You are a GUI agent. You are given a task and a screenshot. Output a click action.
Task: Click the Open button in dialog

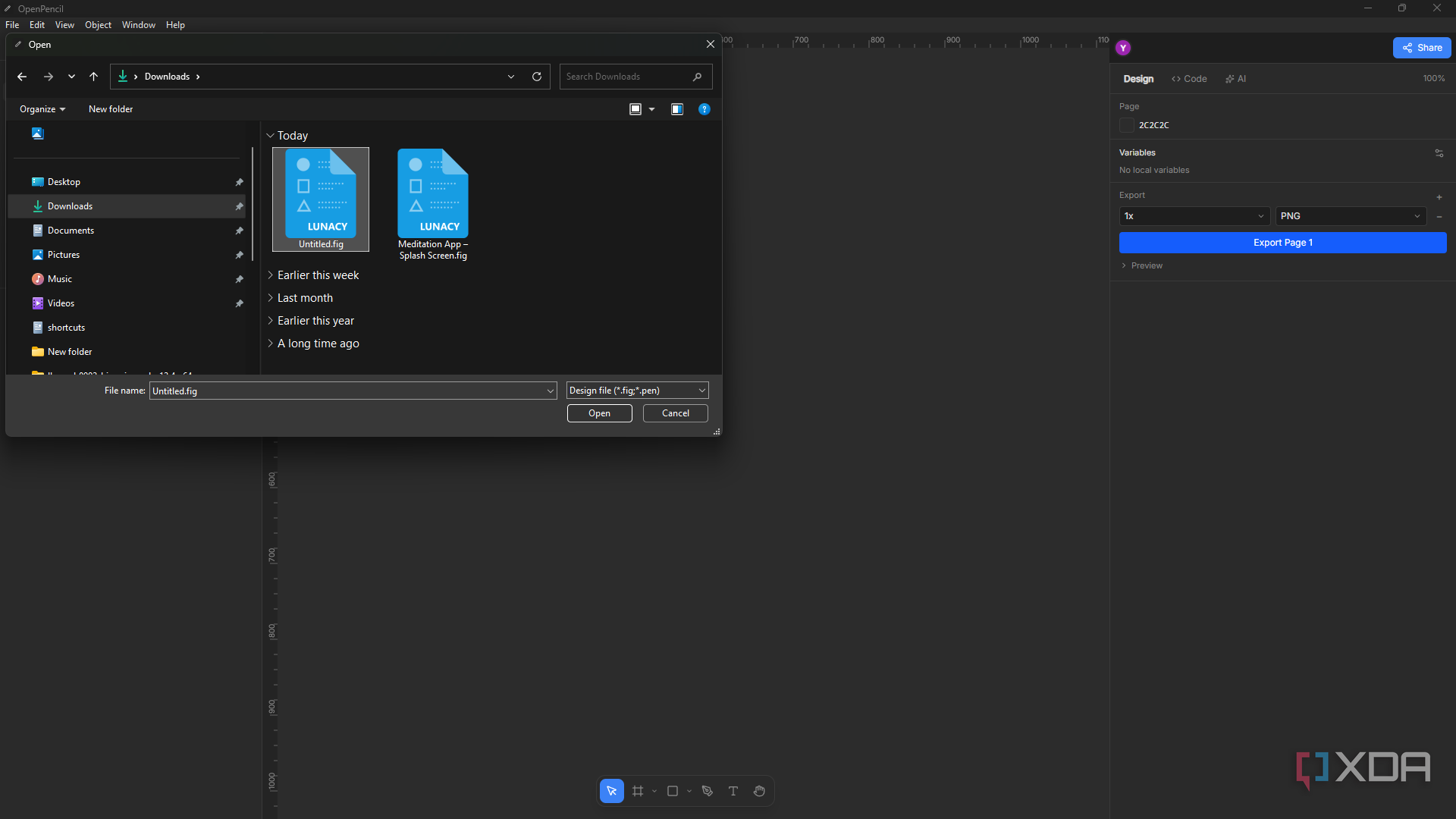coord(599,413)
